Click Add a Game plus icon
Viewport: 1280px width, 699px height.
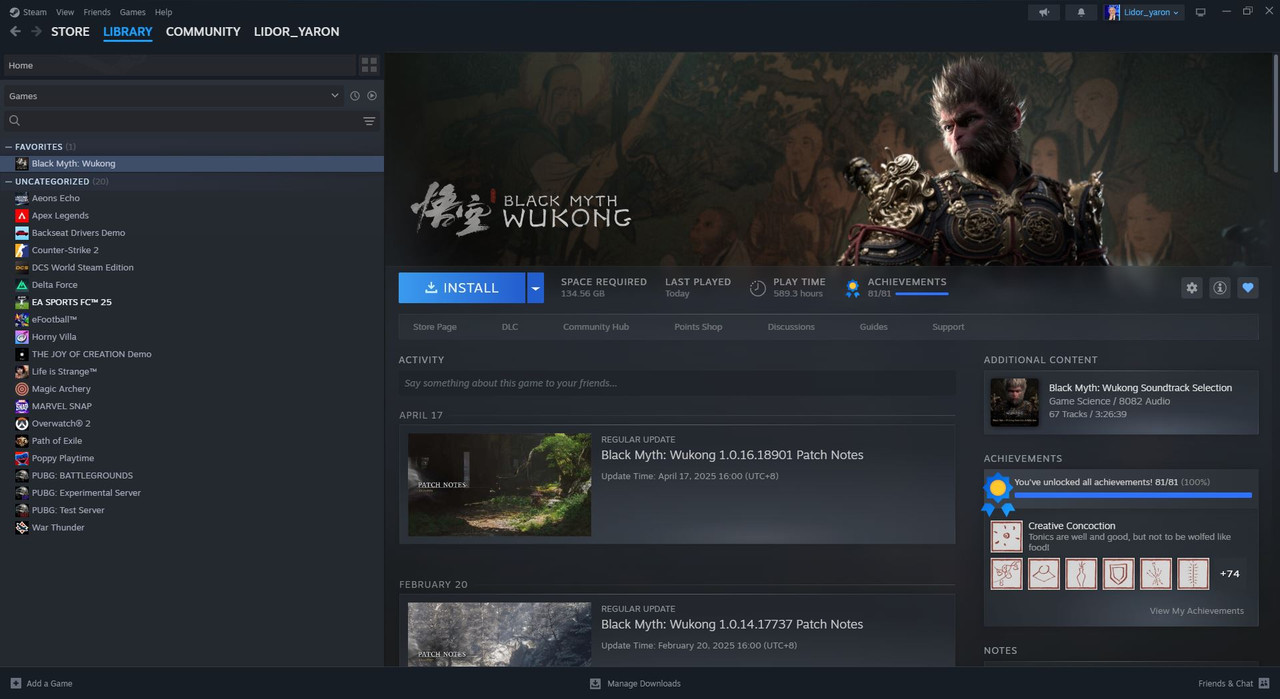[15, 683]
